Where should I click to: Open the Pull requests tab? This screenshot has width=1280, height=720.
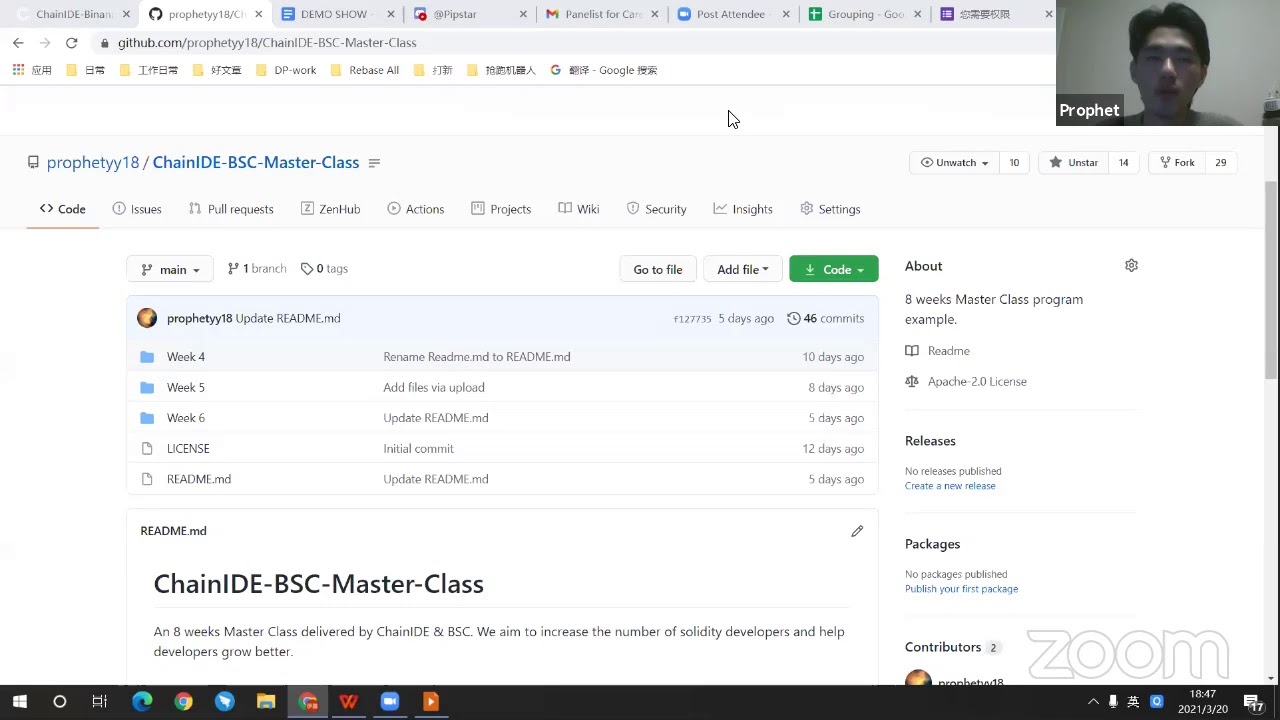(231, 209)
